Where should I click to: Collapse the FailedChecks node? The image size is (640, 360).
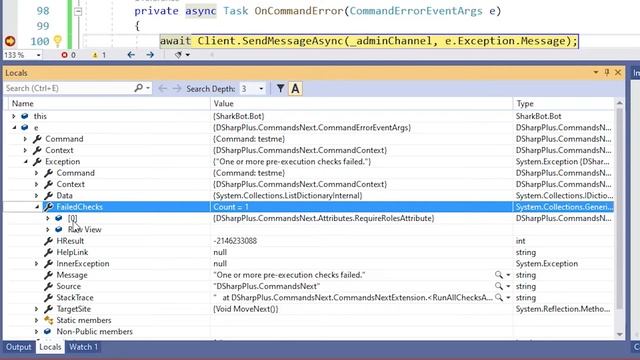coord(37,207)
